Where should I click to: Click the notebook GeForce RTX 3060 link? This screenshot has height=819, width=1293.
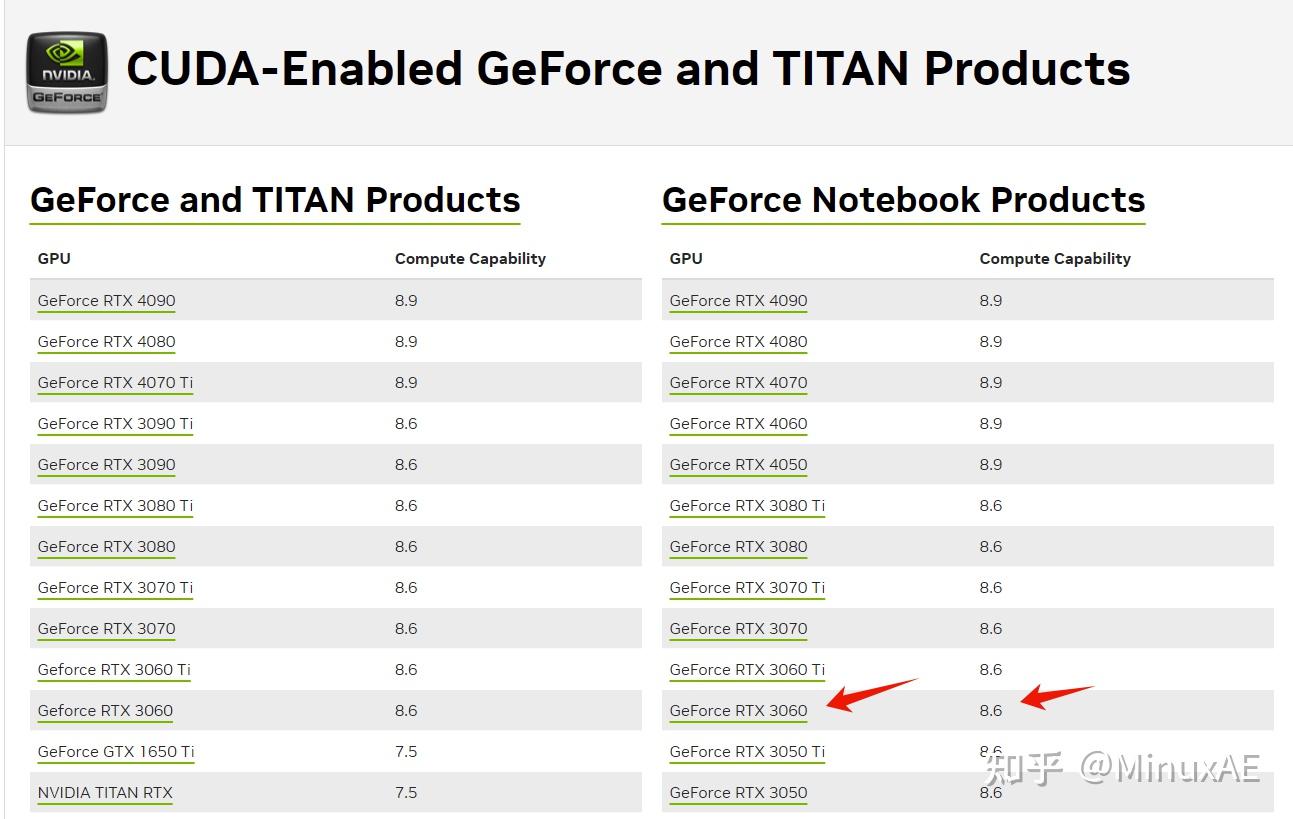tap(738, 710)
